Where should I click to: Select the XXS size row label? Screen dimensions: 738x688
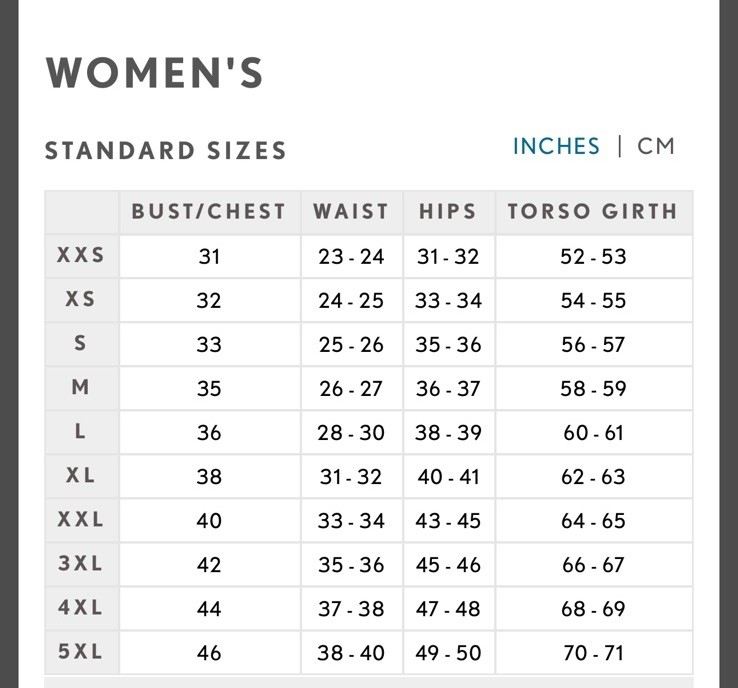point(80,255)
